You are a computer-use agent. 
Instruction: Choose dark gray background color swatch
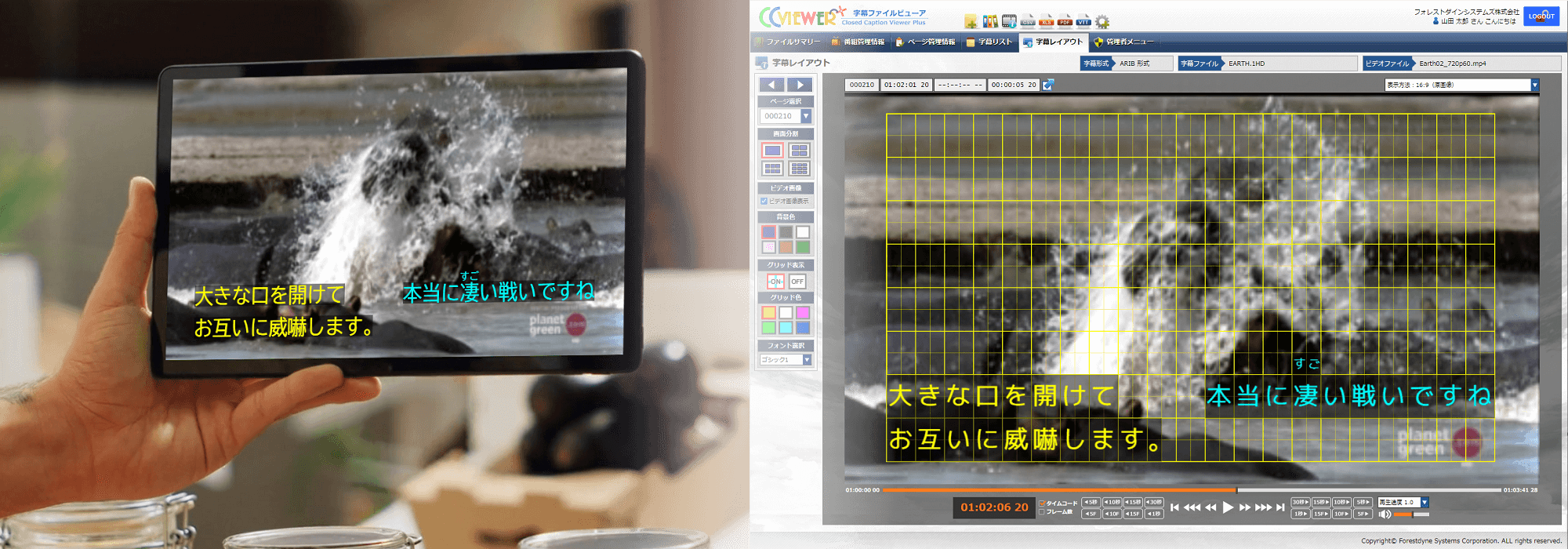(x=786, y=232)
